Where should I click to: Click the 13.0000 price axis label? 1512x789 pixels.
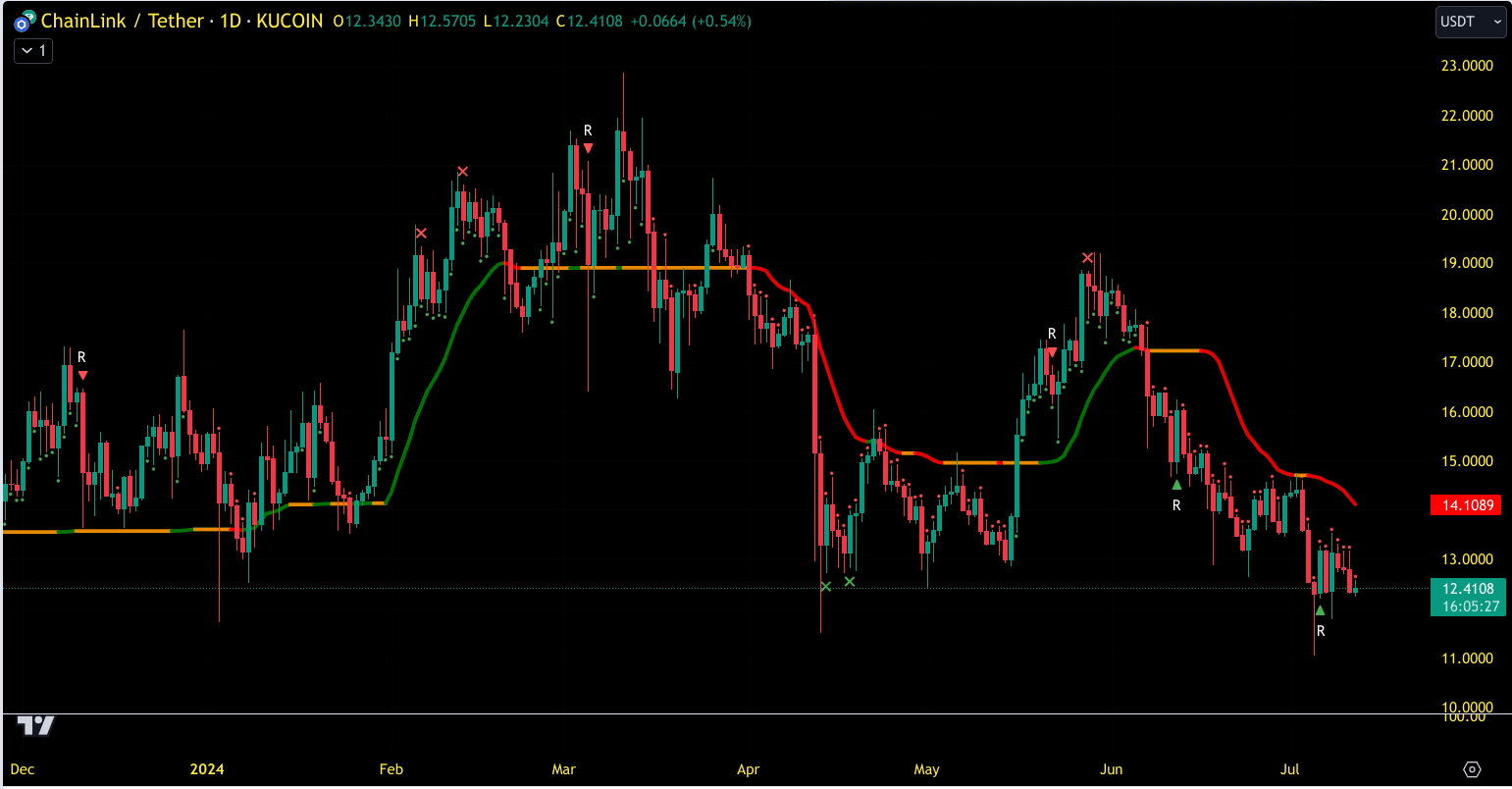(1466, 559)
